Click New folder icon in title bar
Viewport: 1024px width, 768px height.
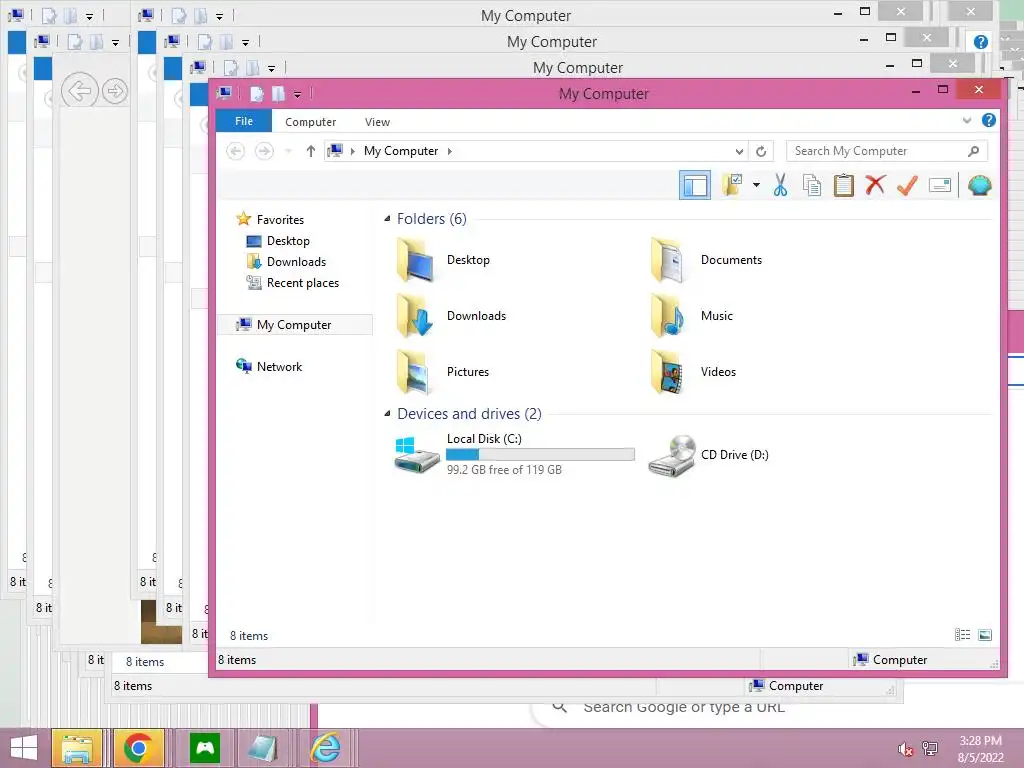(278, 94)
